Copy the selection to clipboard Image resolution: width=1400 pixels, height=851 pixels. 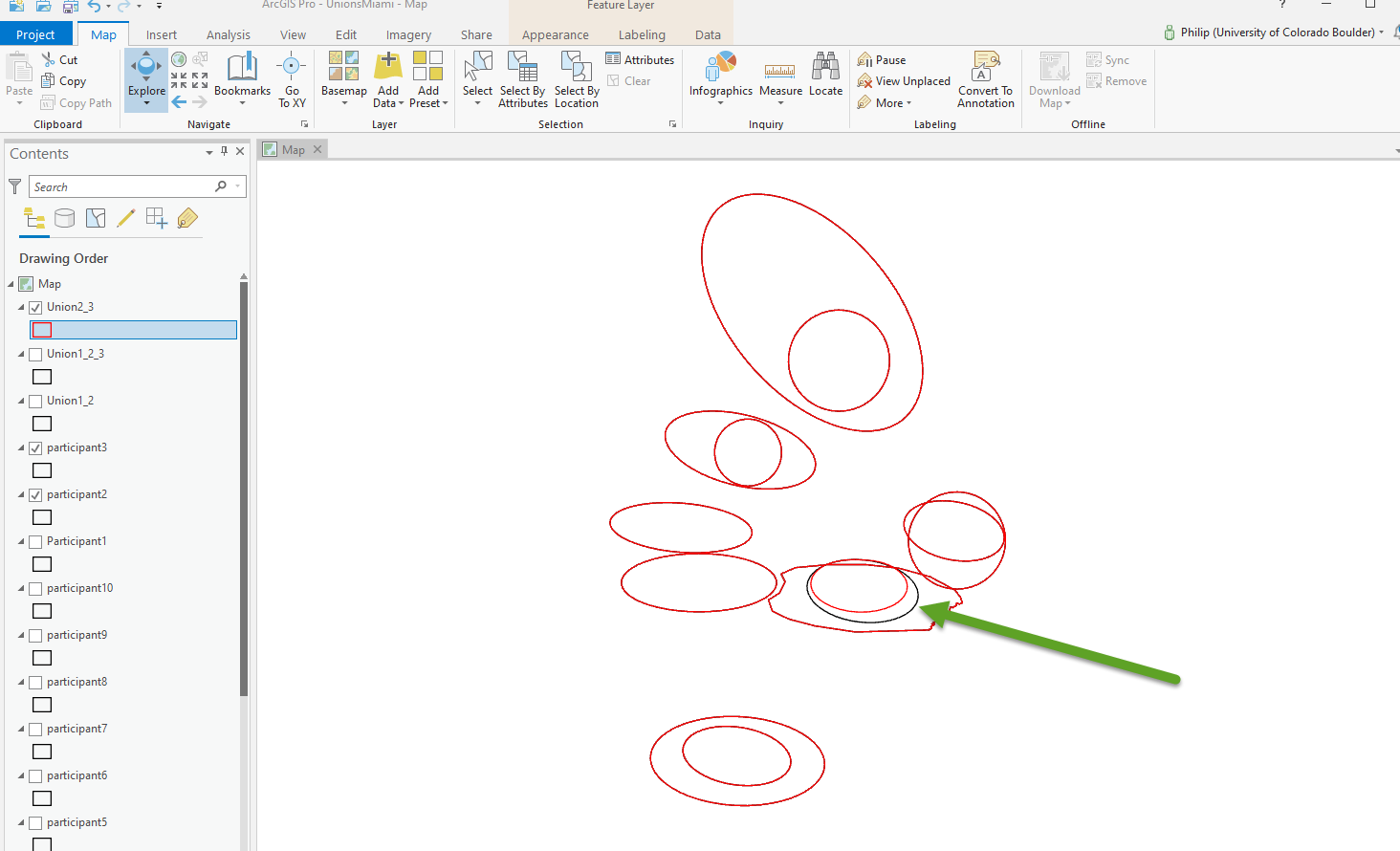[x=63, y=81]
